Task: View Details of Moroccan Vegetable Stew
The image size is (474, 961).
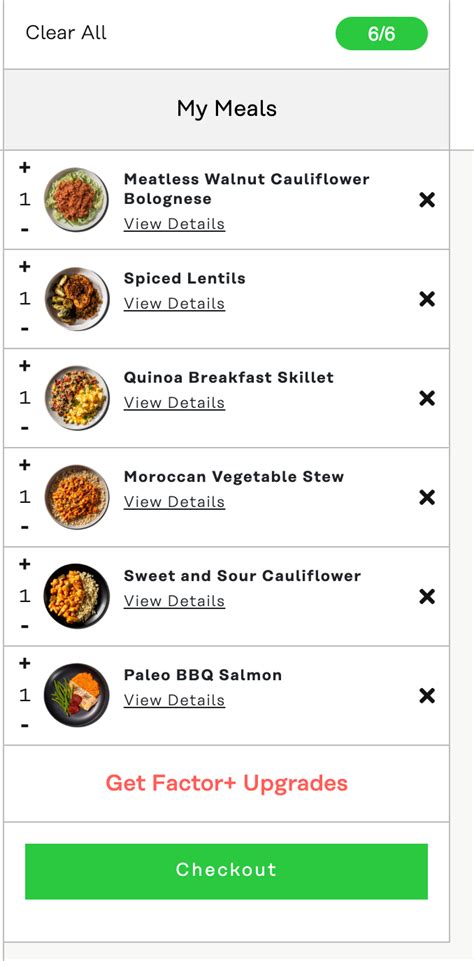Action: point(174,503)
